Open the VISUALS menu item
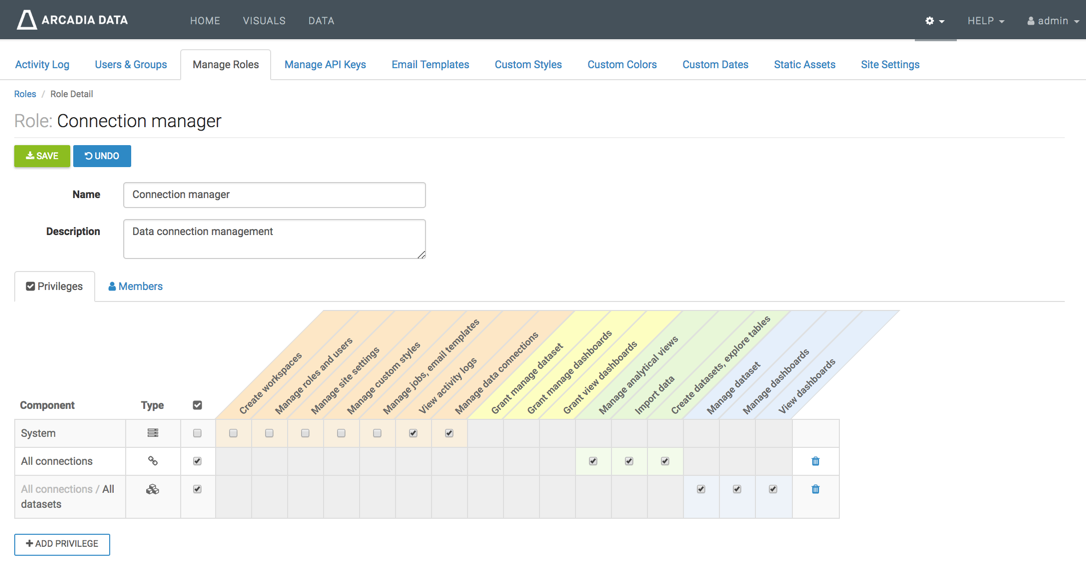Image resolution: width=1086 pixels, height=568 pixels. point(264,21)
